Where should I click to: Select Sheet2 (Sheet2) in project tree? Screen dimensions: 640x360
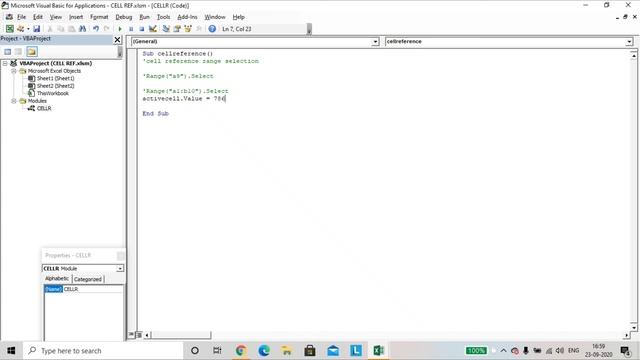56,86
